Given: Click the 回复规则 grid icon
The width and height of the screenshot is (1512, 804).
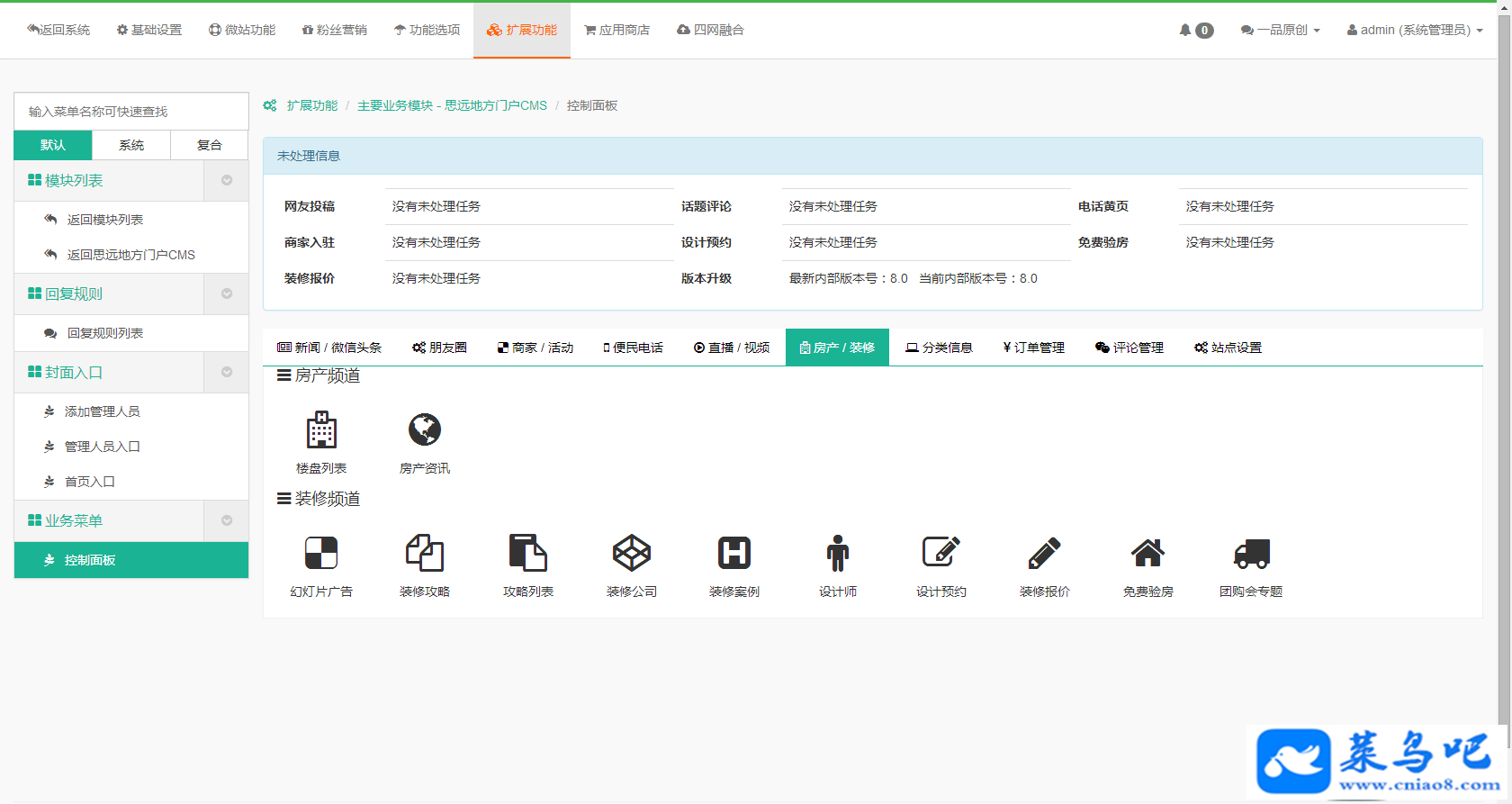Looking at the screenshot, I should click(x=34, y=294).
